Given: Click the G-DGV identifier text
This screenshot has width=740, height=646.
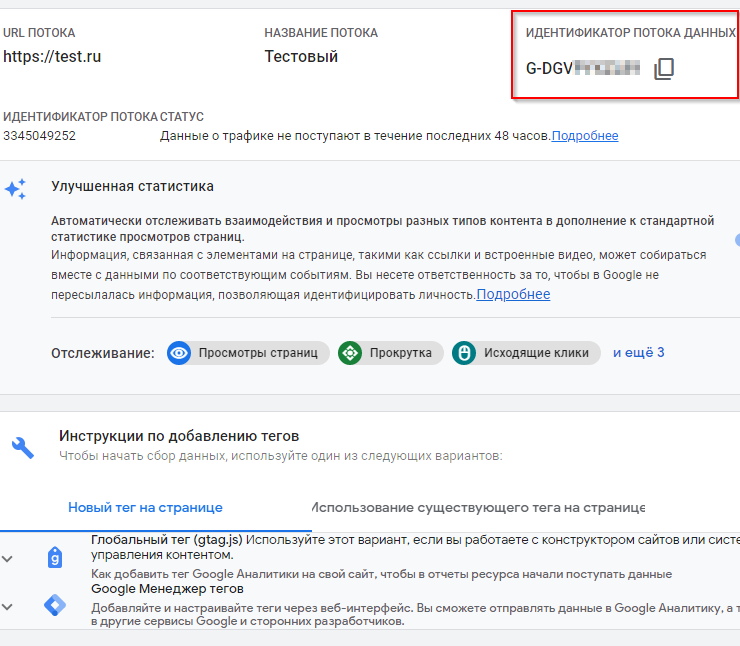Looking at the screenshot, I should pyautogui.click(x=582, y=69).
